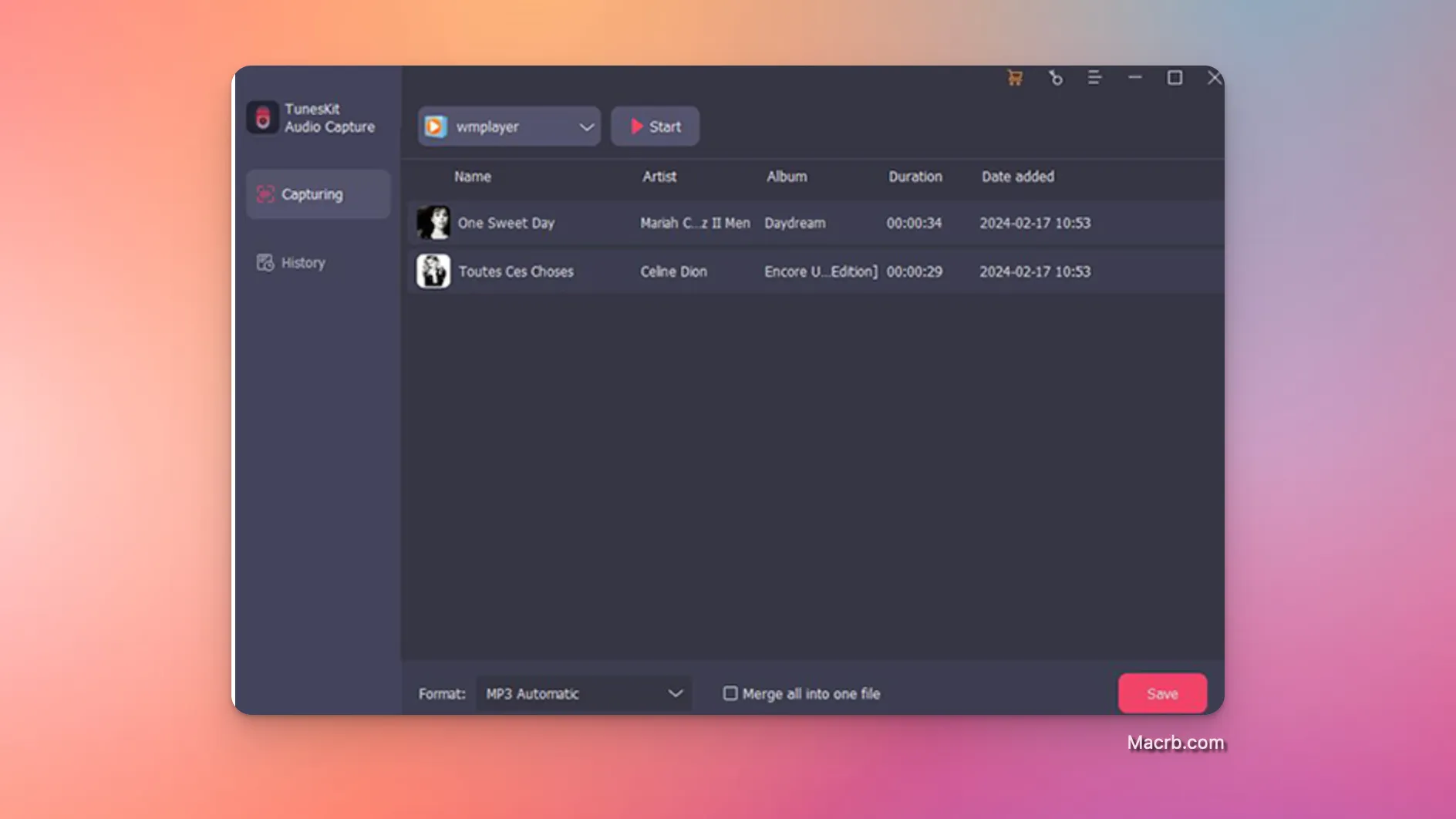This screenshot has width=1456, height=819.
Task: Click date added for Toutes Ces Choses
Action: (1035, 271)
